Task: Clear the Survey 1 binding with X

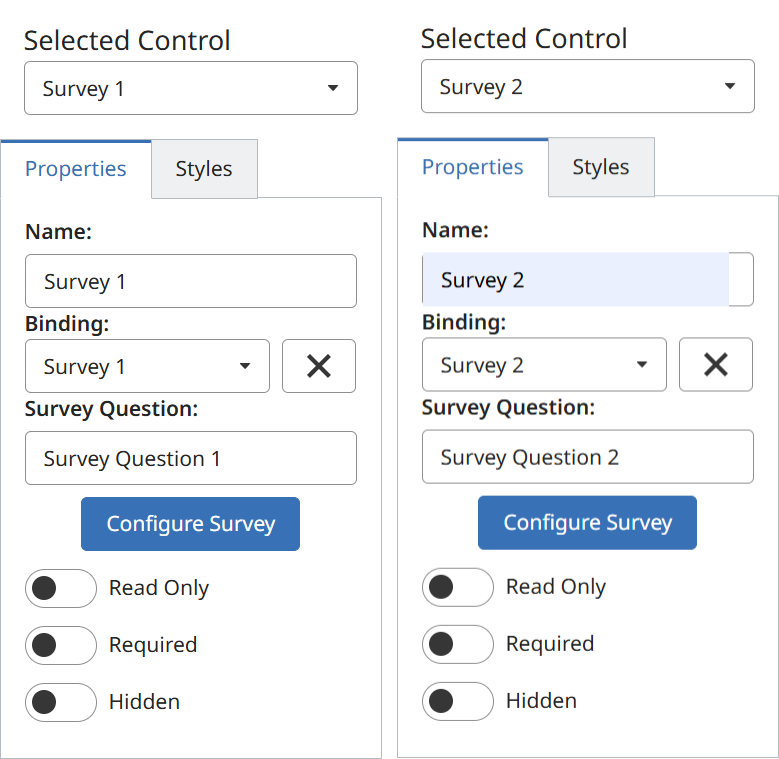Action: coord(319,366)
